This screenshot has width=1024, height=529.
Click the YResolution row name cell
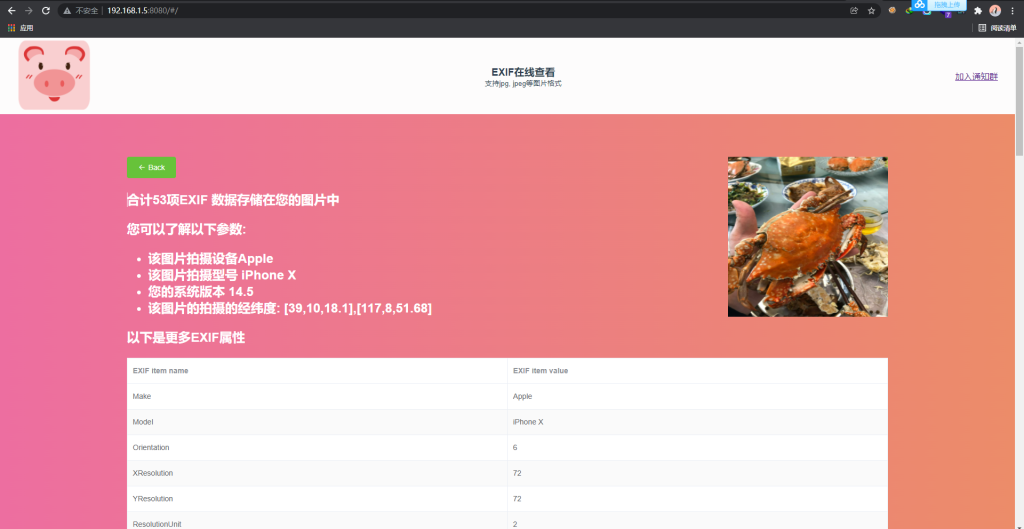tap(317, 498)
